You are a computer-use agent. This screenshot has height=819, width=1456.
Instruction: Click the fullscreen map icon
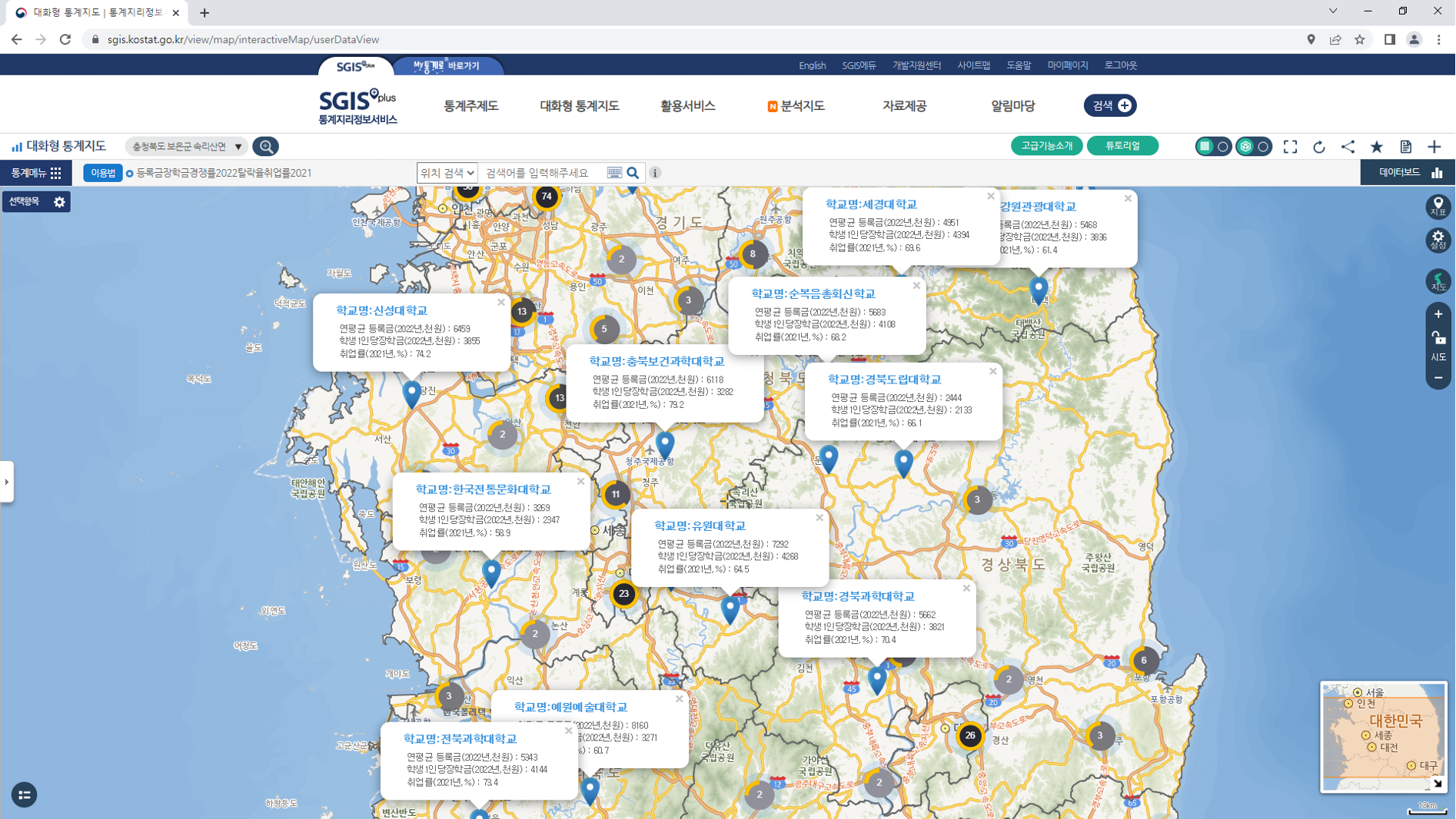pos(1290,147)
